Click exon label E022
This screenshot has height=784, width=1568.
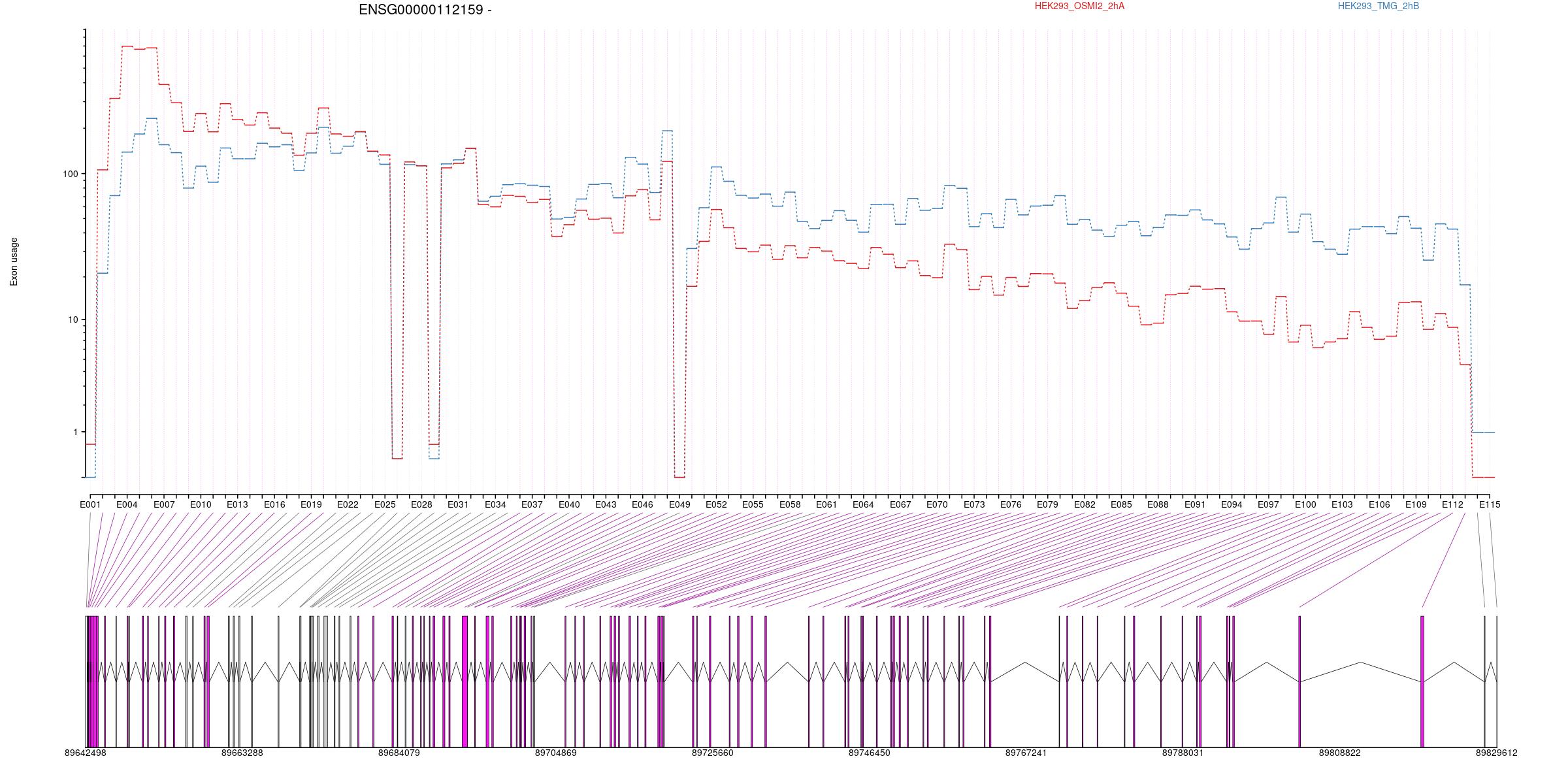[348, 504]
